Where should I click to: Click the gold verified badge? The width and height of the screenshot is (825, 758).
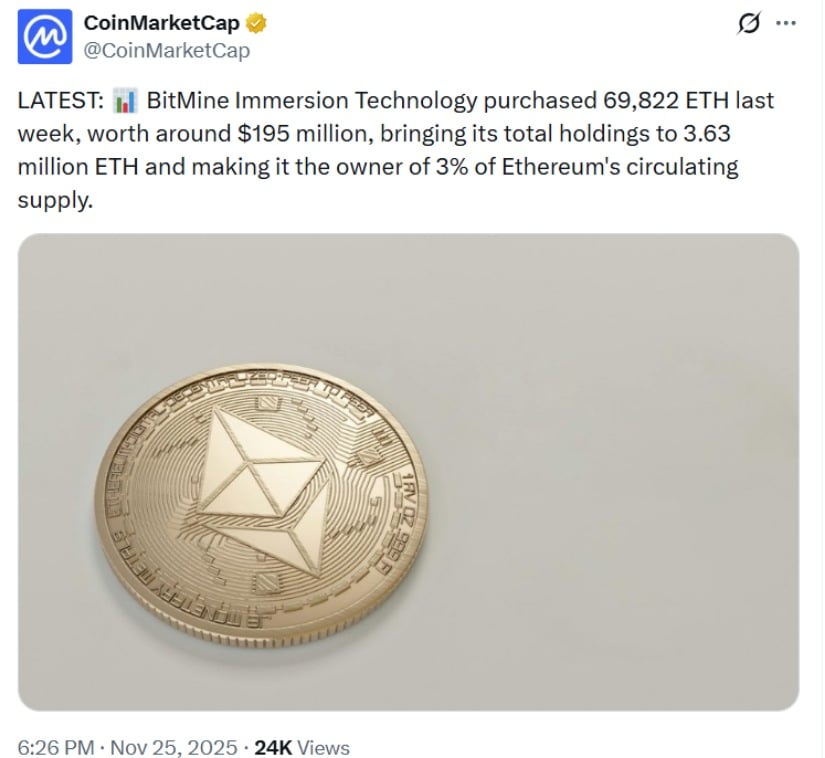(256, 24)
